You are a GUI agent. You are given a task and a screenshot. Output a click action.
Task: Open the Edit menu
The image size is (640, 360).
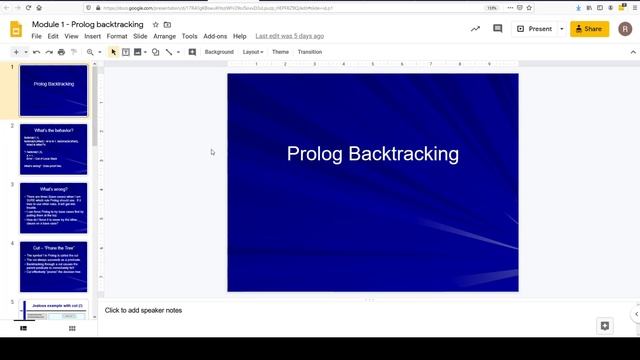point(53,36)
